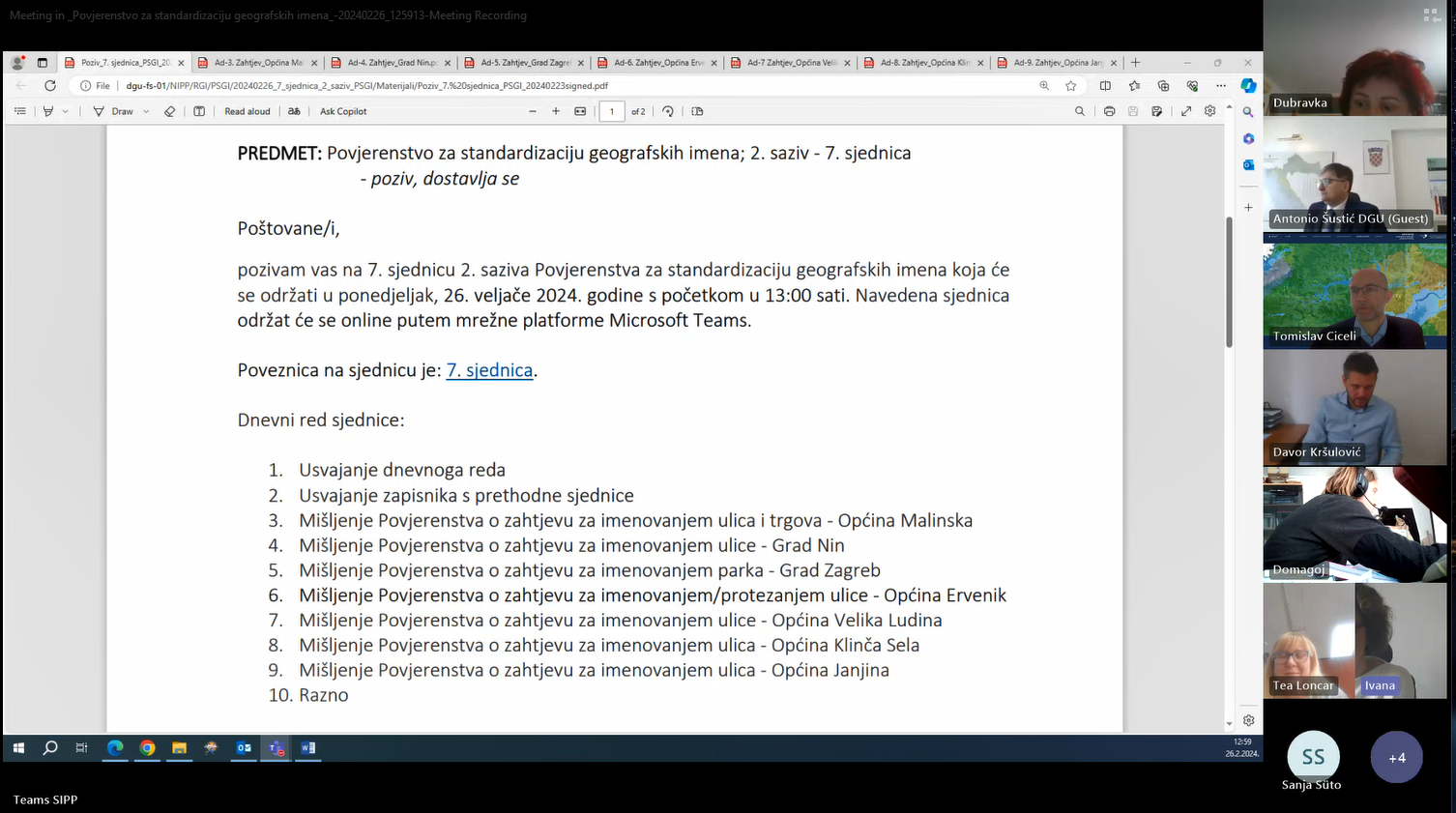Open the PDF table of contents icon

[x=20, y=111]
